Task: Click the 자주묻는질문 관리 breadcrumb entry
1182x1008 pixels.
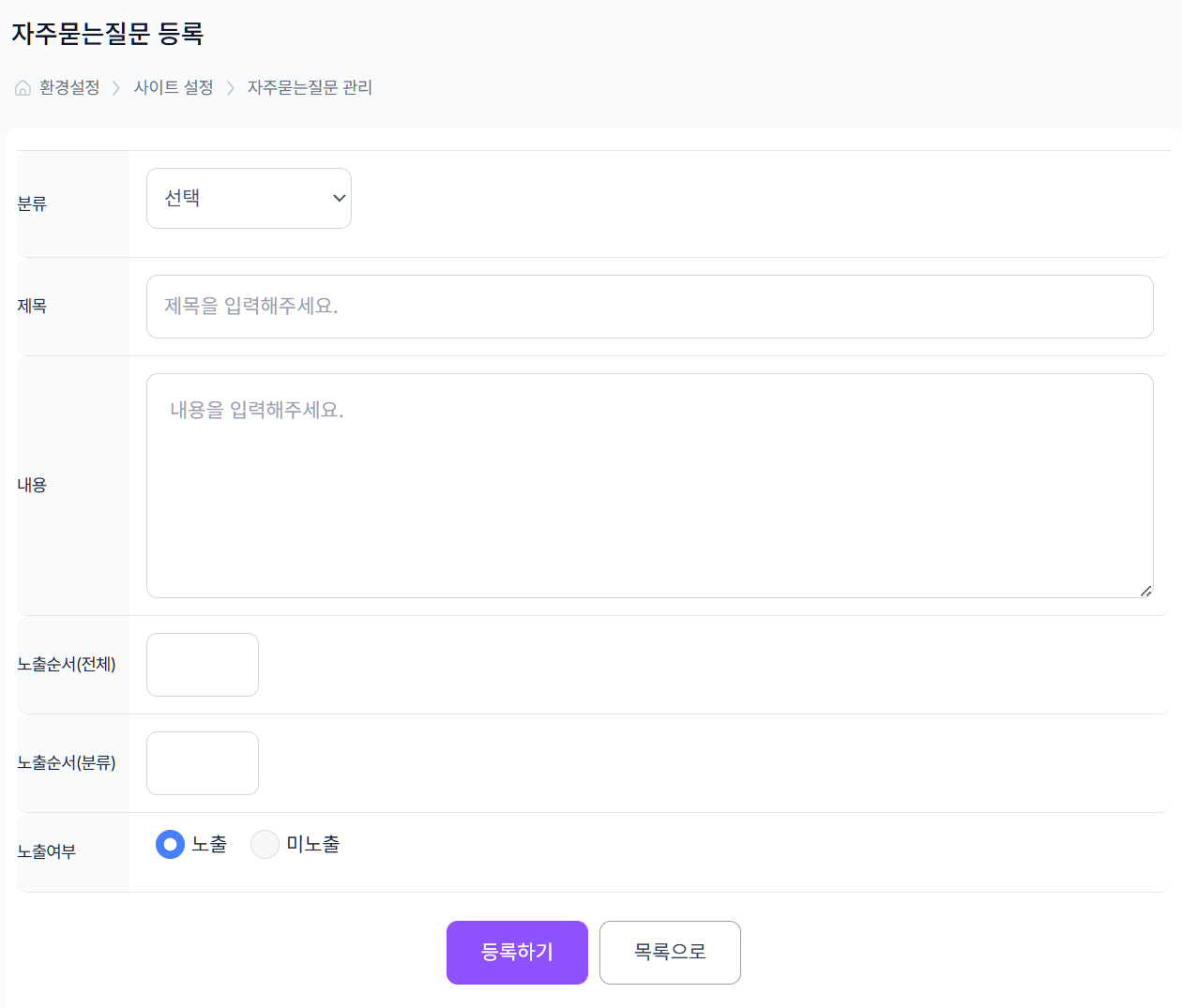Action: [310, 86]
